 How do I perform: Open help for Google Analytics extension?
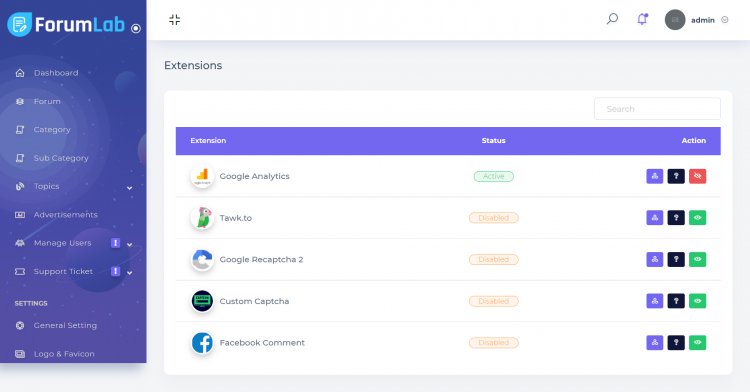(676, 176)
